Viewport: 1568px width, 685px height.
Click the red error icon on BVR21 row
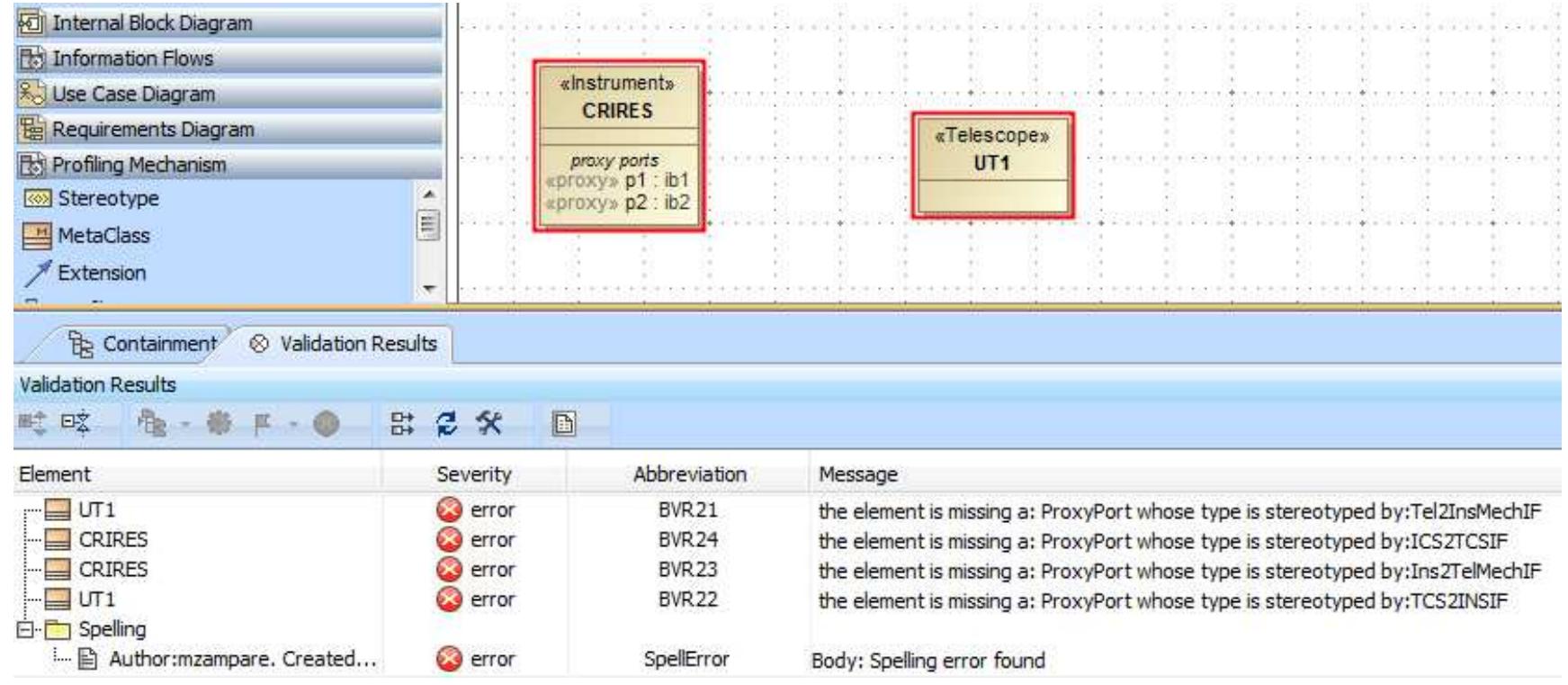(449, 510)
